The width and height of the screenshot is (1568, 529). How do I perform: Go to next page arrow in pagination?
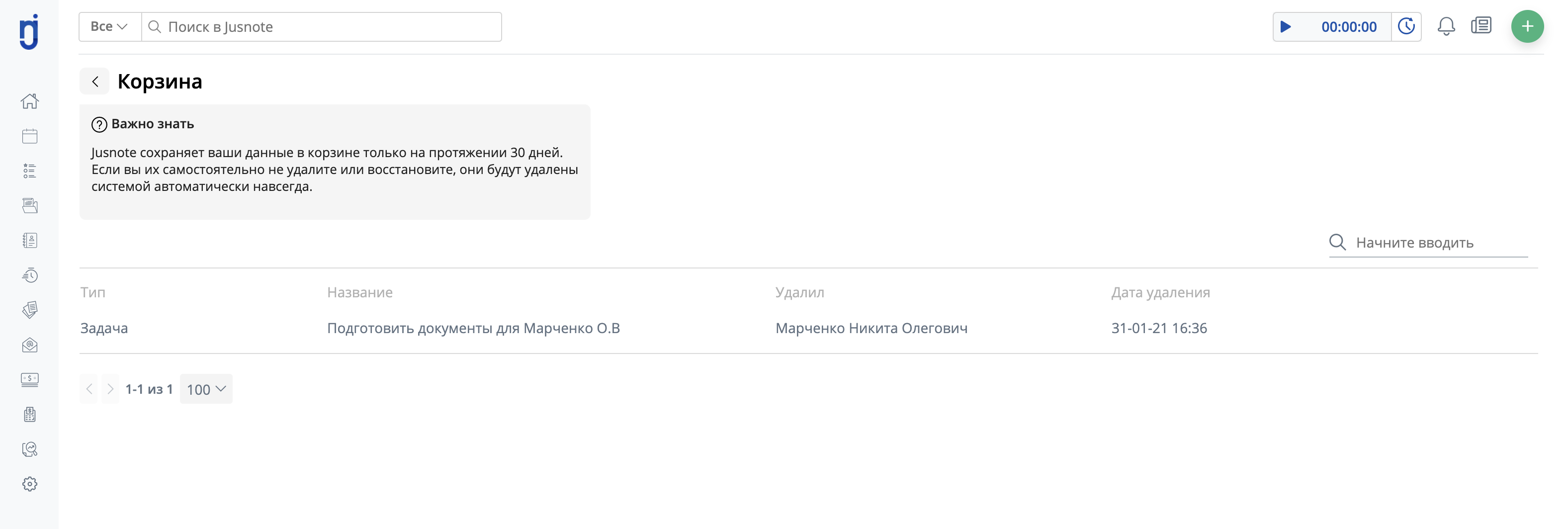coord(109,389)
